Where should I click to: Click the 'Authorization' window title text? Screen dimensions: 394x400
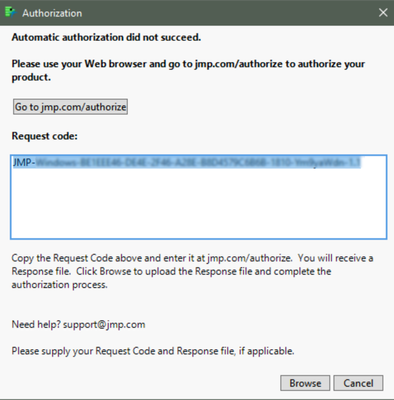tap(52, 13)
